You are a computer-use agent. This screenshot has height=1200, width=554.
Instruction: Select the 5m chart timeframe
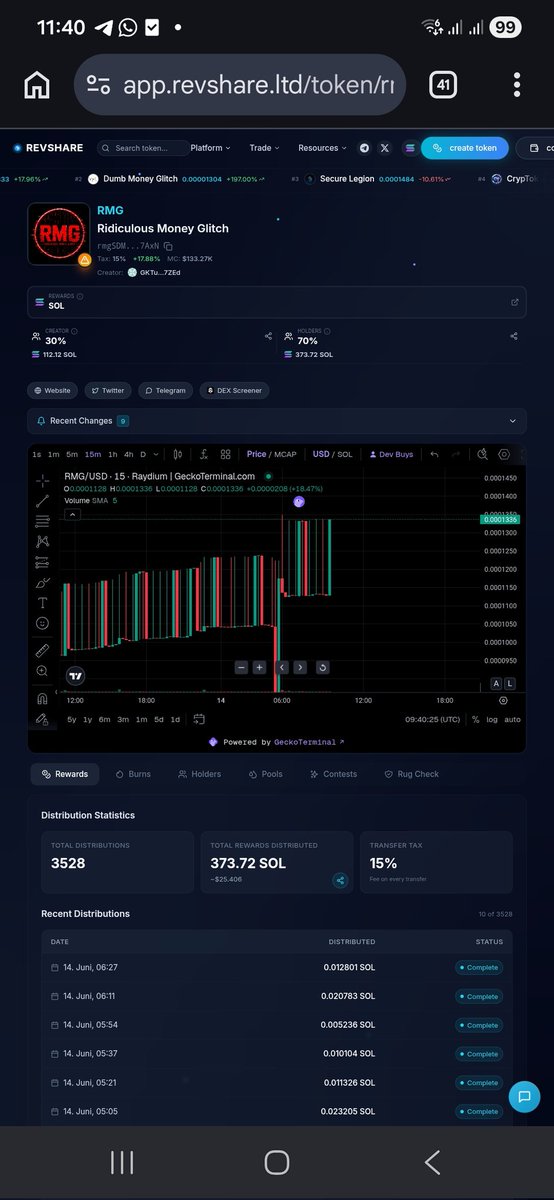72,454
